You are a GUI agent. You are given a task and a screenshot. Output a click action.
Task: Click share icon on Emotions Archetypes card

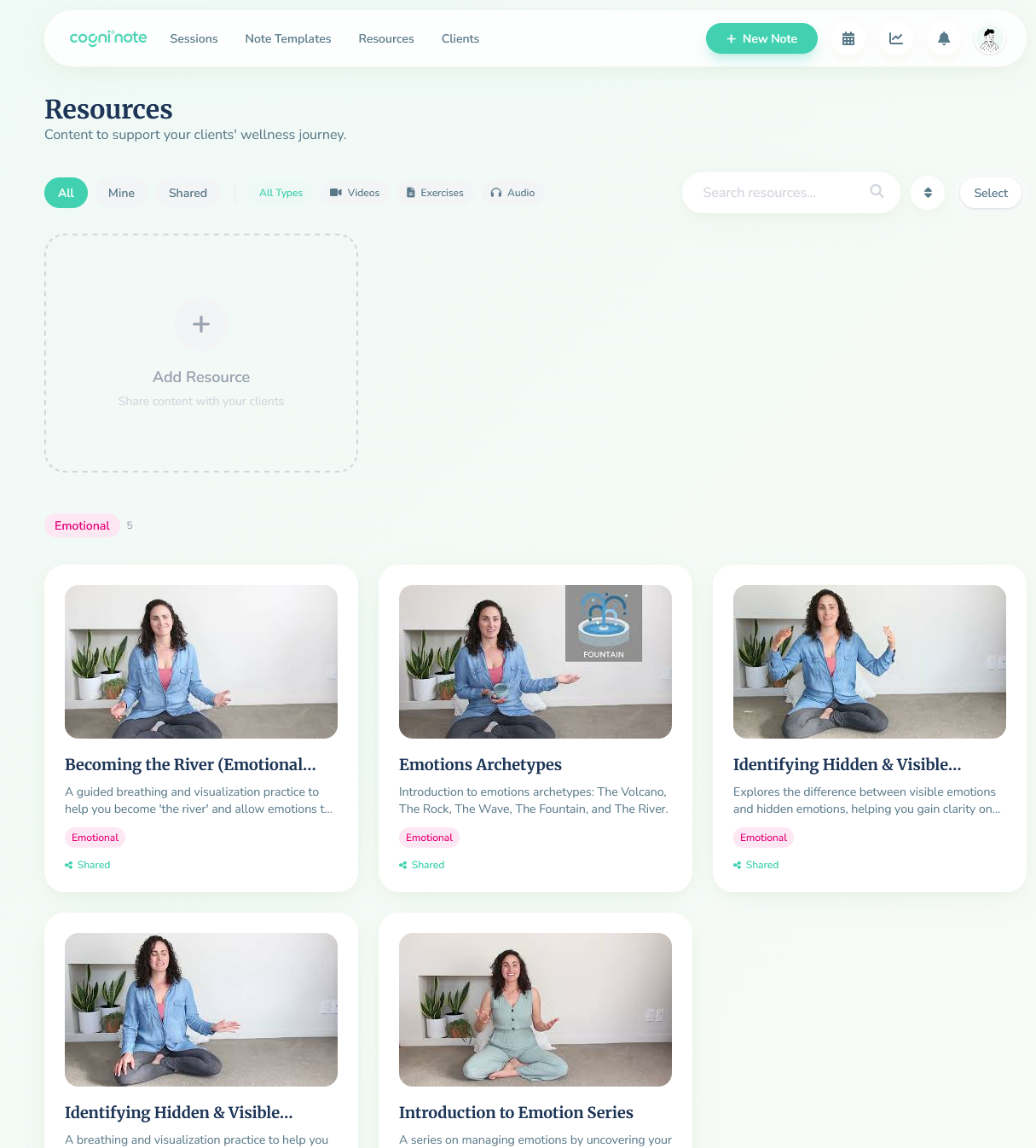click(x=402, y=865)
